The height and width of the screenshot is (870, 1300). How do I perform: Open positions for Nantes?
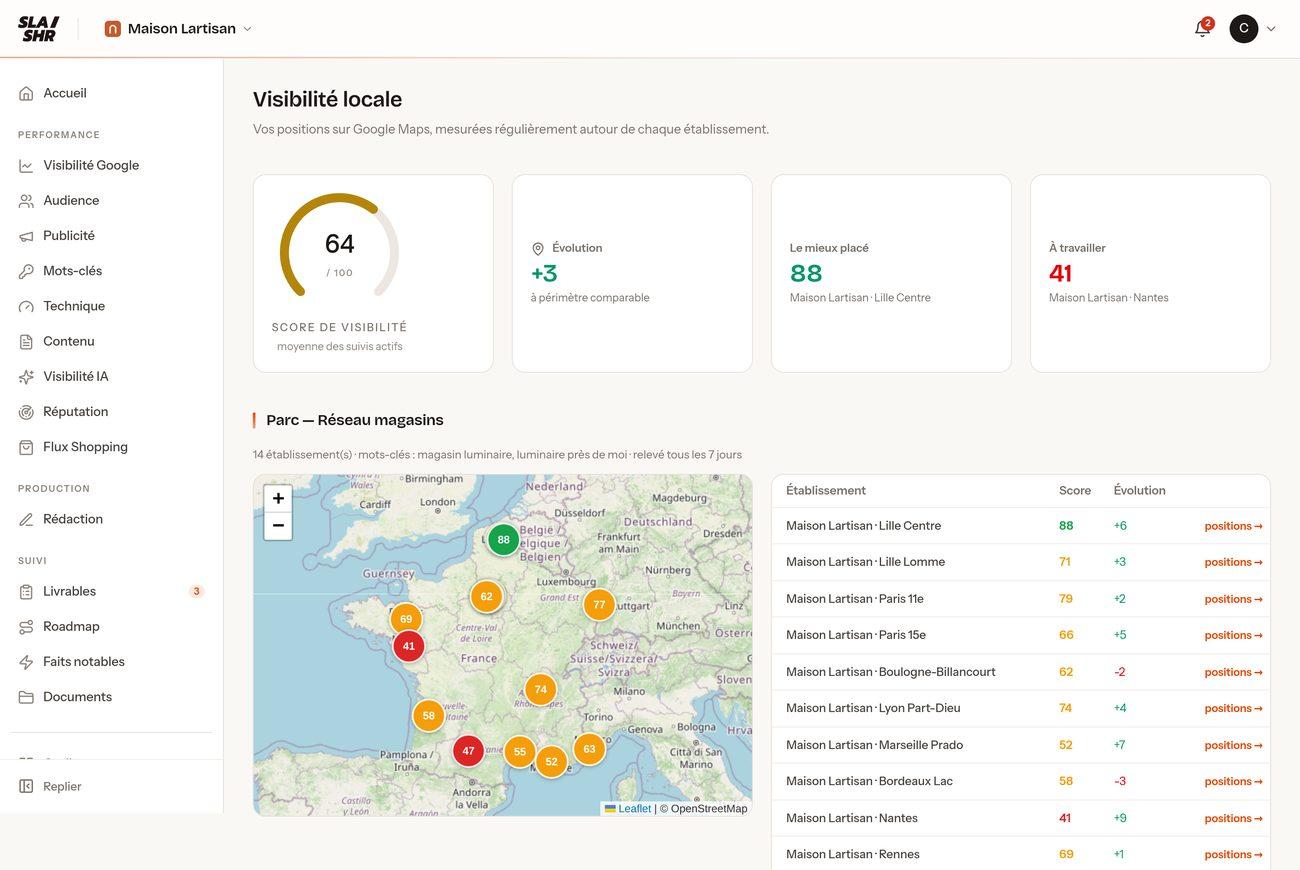1233,818
